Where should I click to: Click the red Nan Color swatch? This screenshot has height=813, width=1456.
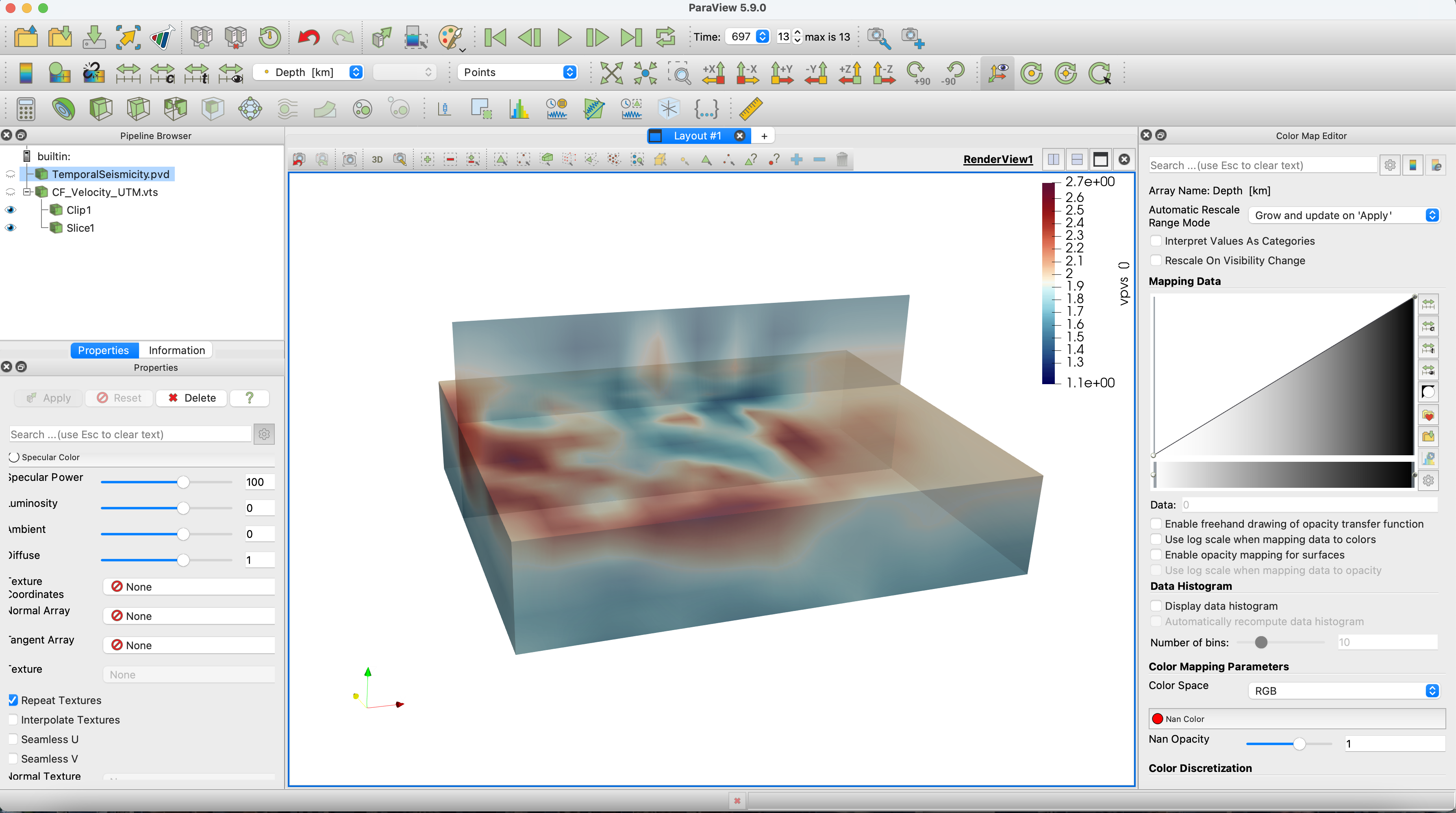(1157, 719)
